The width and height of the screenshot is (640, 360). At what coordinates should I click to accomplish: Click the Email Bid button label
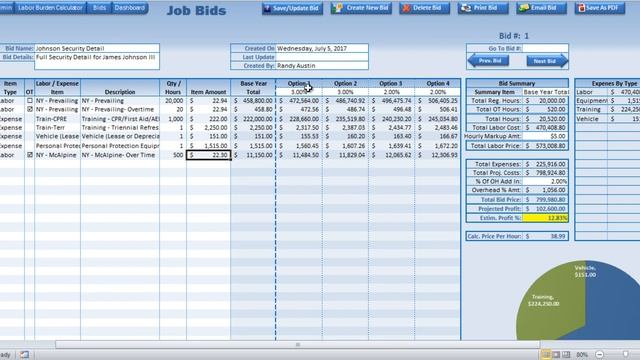point(544,8)
